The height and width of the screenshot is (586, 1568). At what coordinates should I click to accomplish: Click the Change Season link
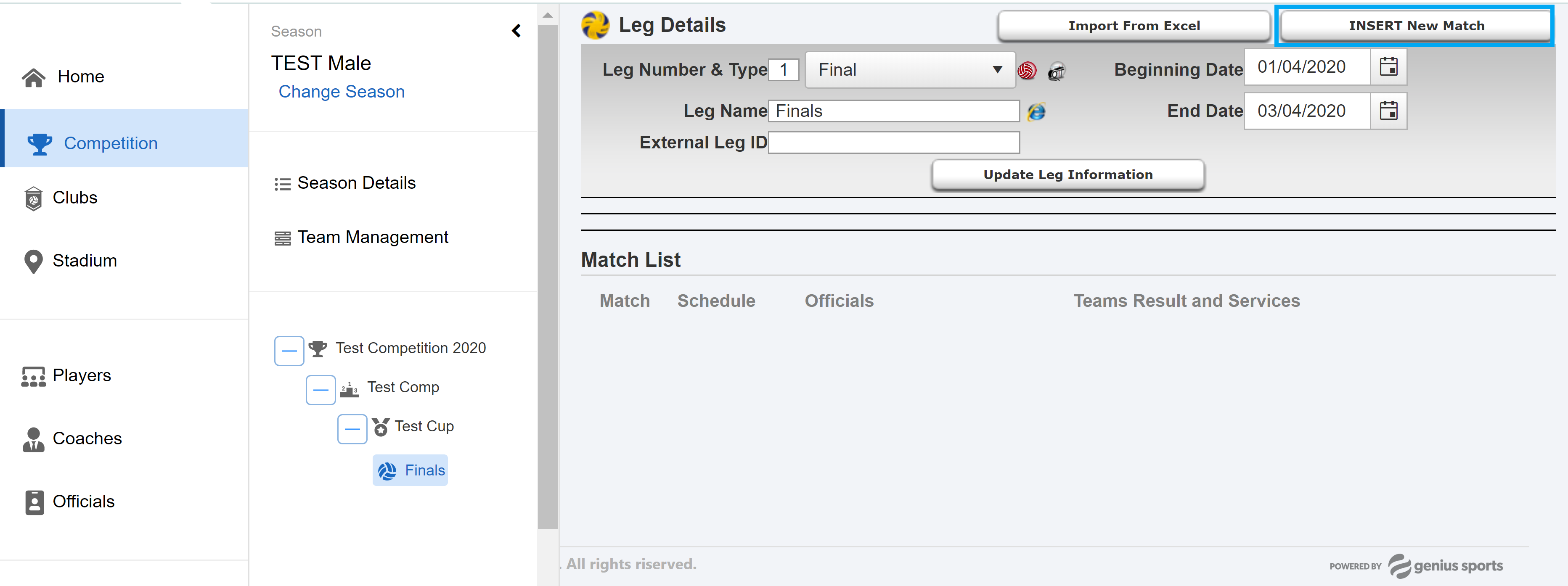pos(342,91)
